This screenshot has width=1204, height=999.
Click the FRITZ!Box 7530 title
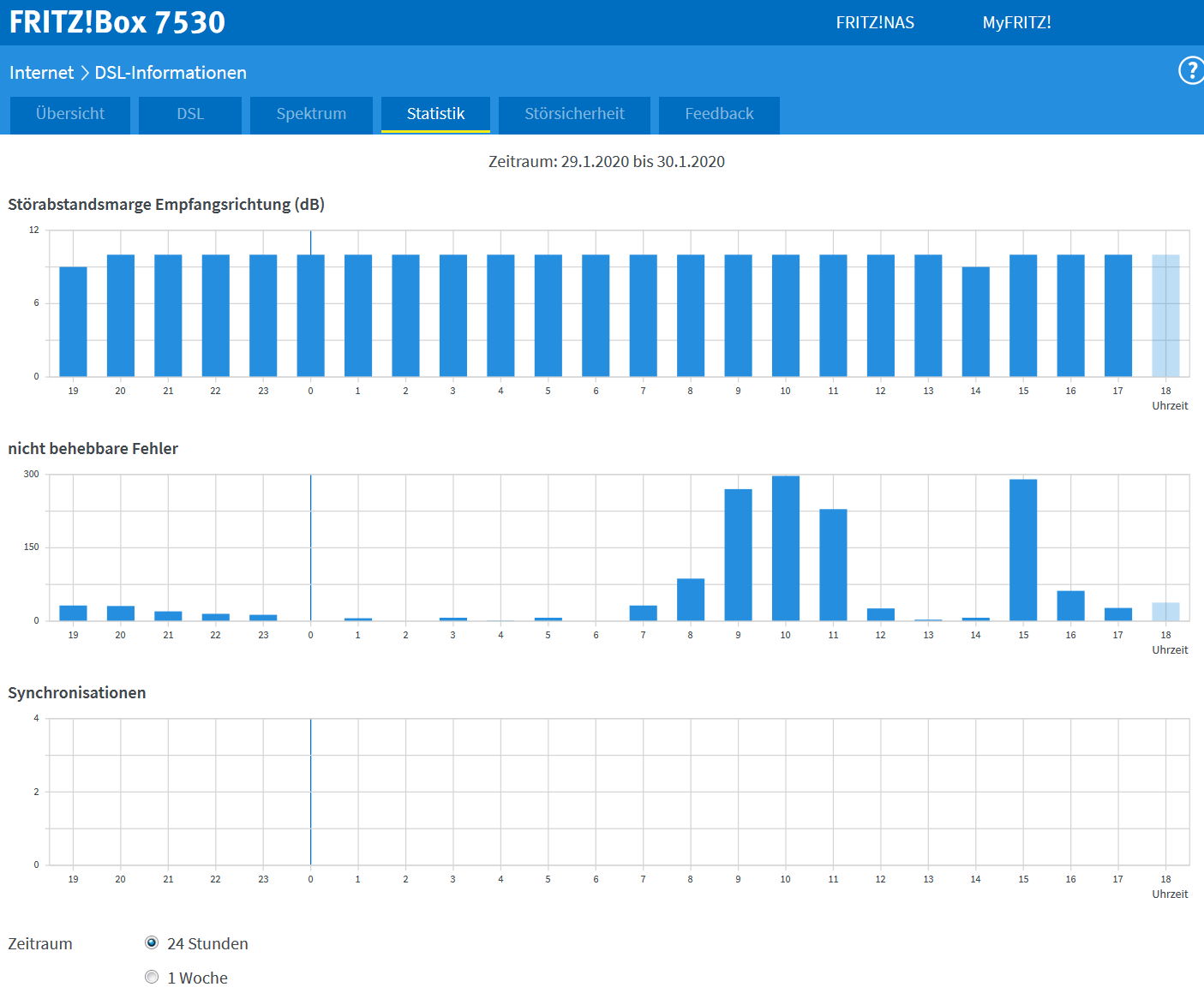(x=117, y=22)
